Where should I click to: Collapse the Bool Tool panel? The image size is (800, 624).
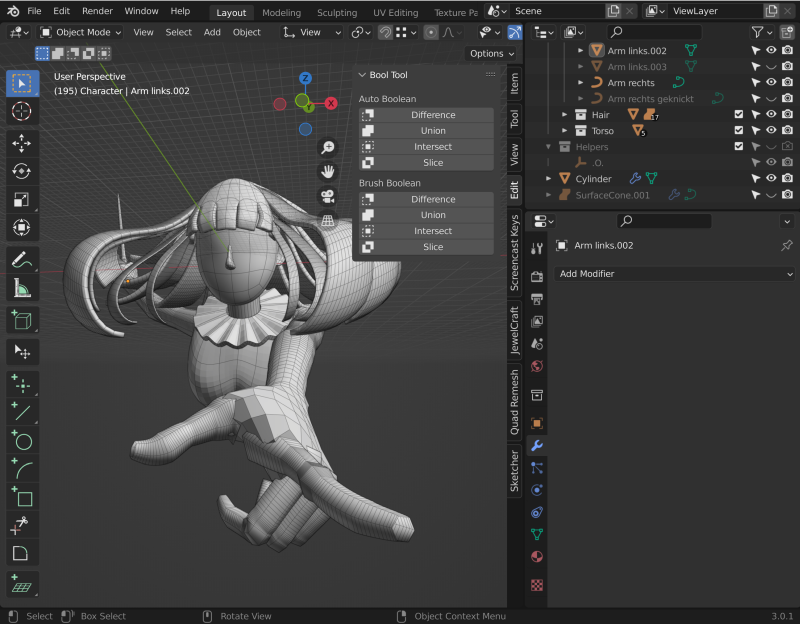(x=362, y=75)
